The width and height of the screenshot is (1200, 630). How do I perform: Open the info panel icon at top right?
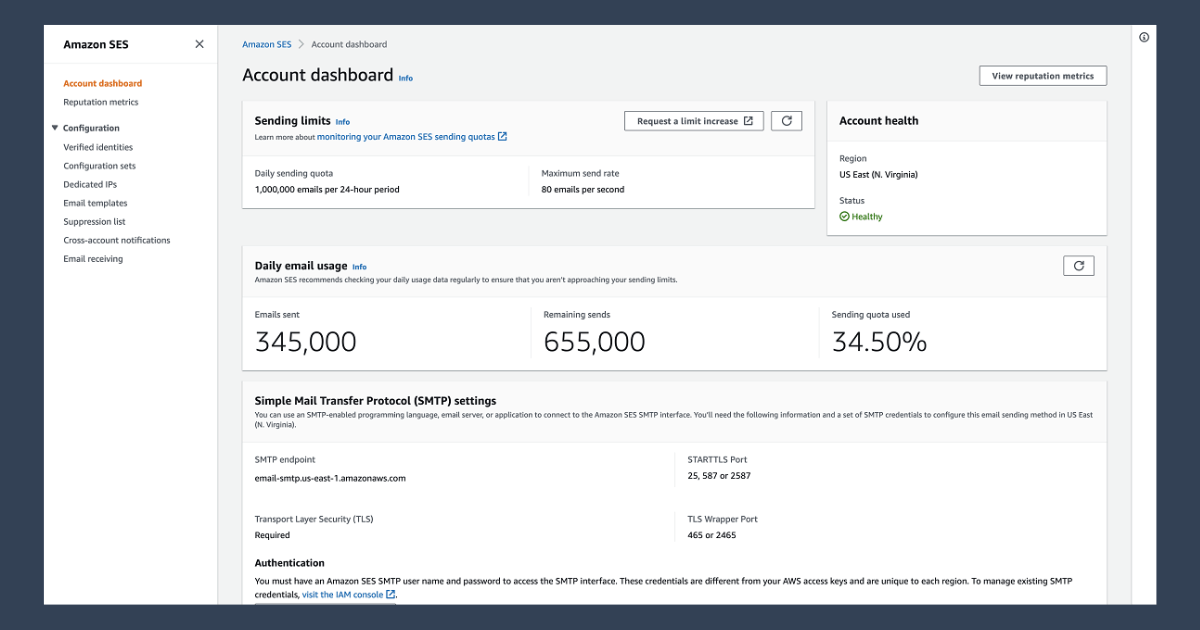click(x=1144, y=37)
